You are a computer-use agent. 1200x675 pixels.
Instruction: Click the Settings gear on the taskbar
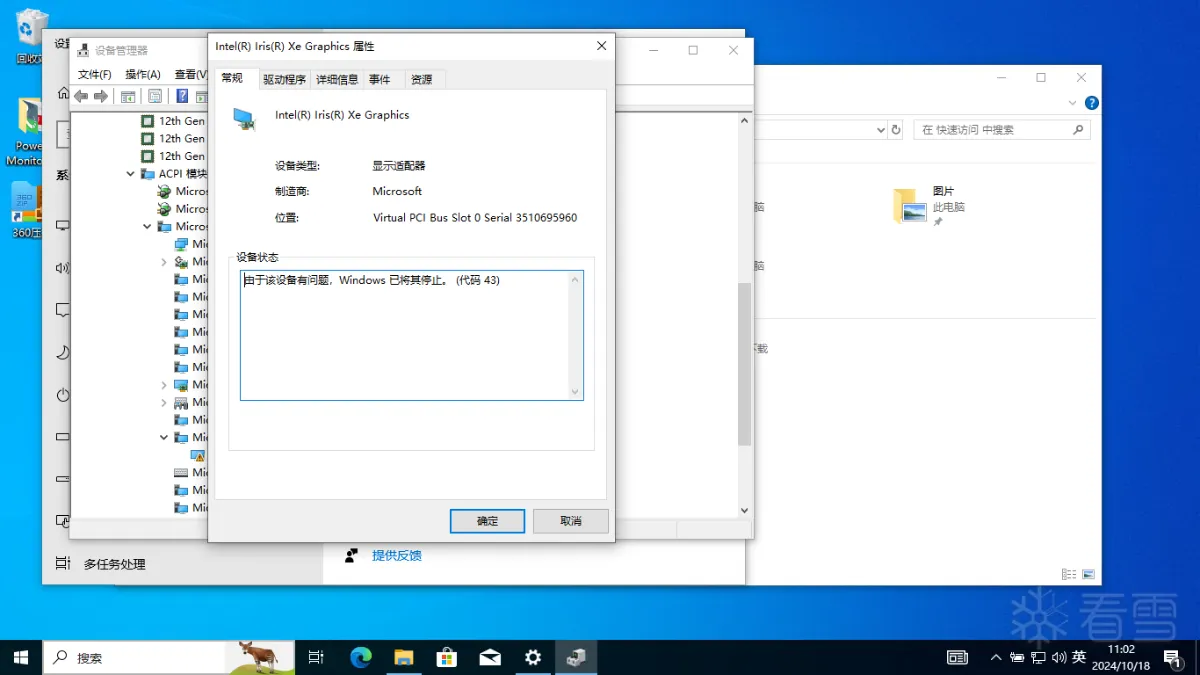point(533,657)
